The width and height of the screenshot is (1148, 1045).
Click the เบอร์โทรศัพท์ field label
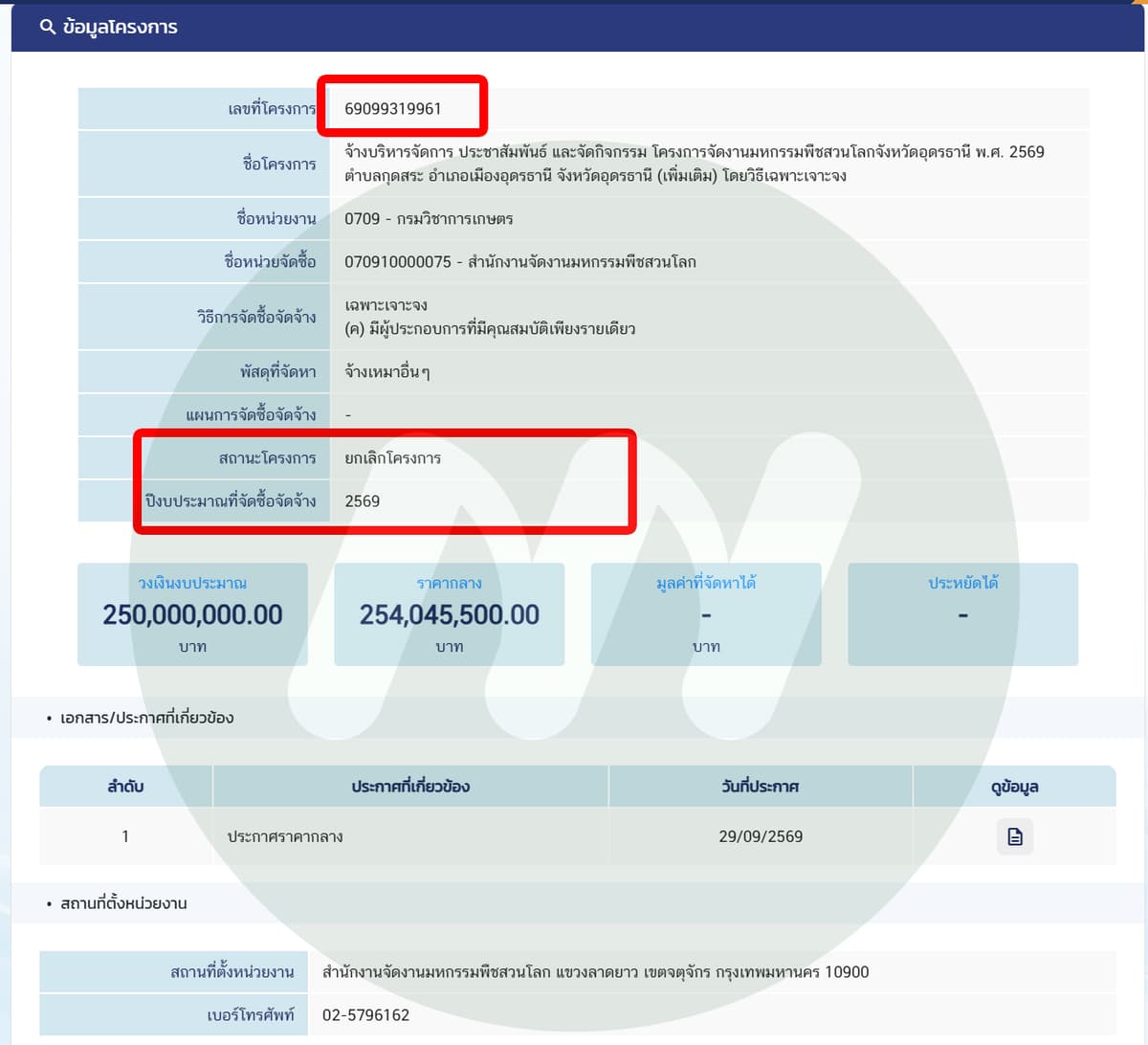pyautogui.click(x=251, y=1015)
